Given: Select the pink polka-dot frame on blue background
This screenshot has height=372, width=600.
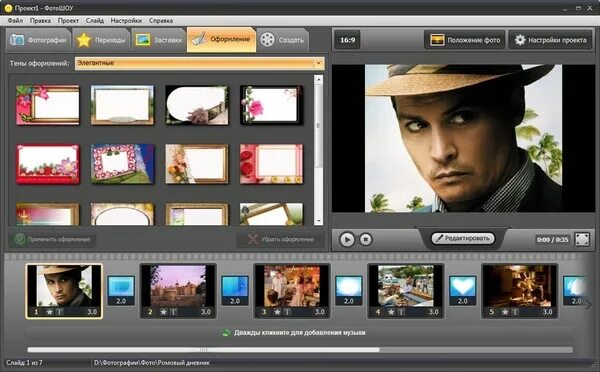Looking at the screenshot, I should pos(122,164).
